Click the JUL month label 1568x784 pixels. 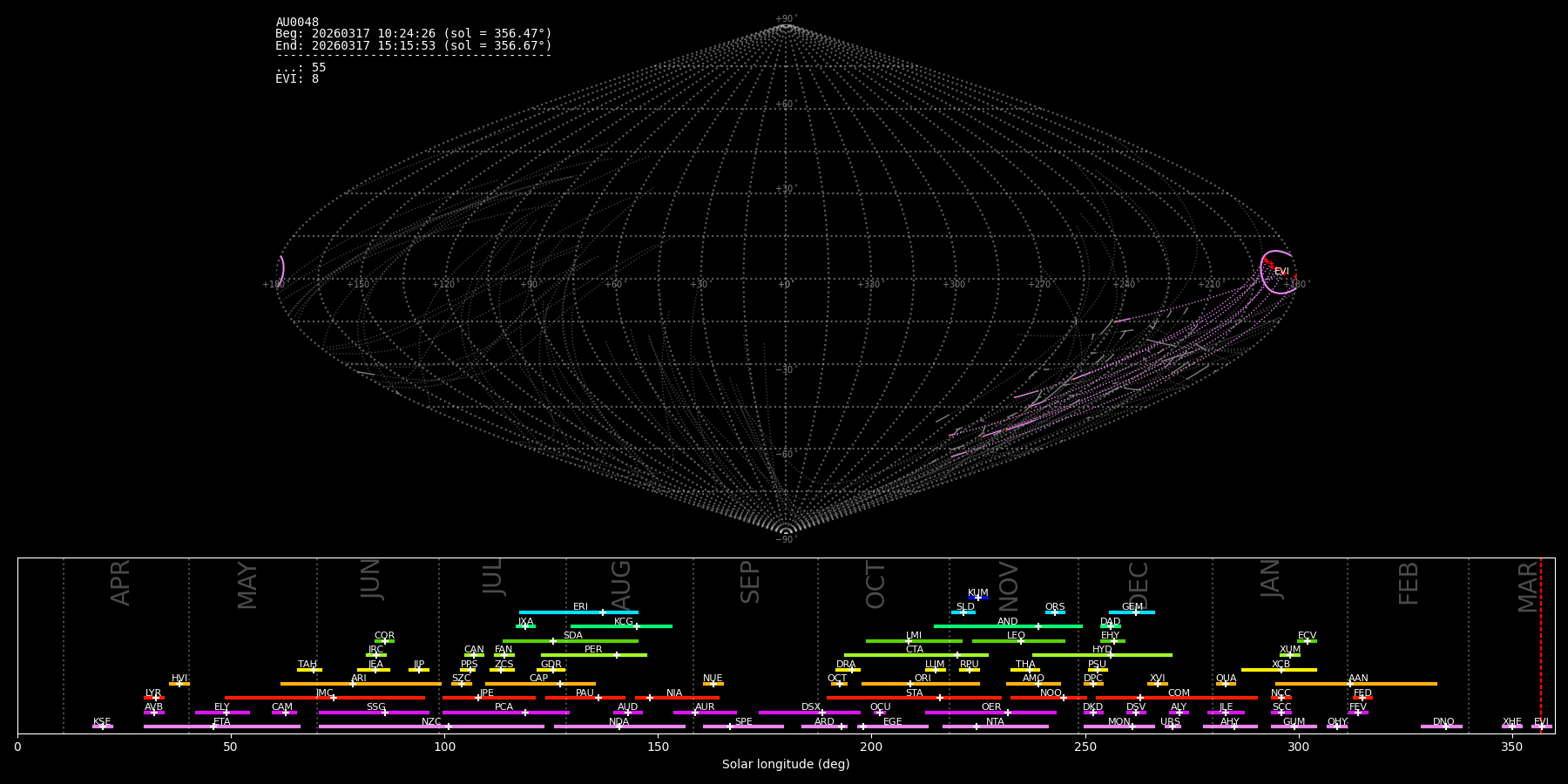(x=492, y=577)
